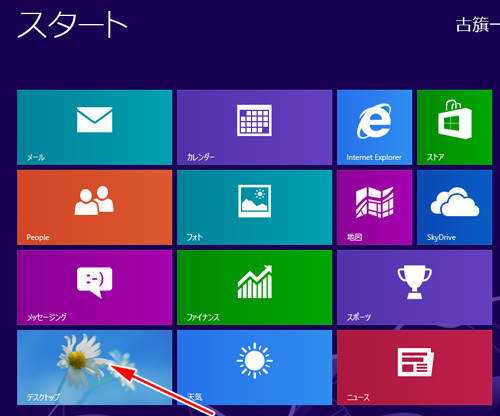Screen dimensions: 500x416
Task: Open the Maps (地図) tile
Action: coord(374,207)
